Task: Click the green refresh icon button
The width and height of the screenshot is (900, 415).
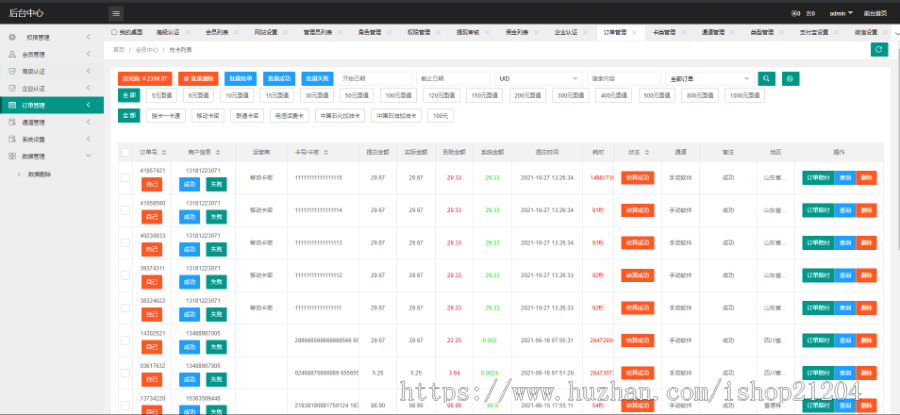Action: [879, 49]
